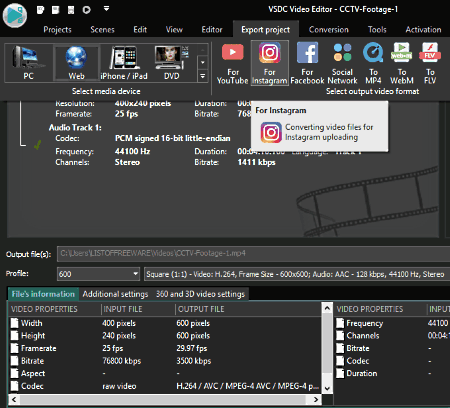Viewport: 450px width, 408px height.
Task: Open the Projects ribbon tab
Action: pos(57,30)
